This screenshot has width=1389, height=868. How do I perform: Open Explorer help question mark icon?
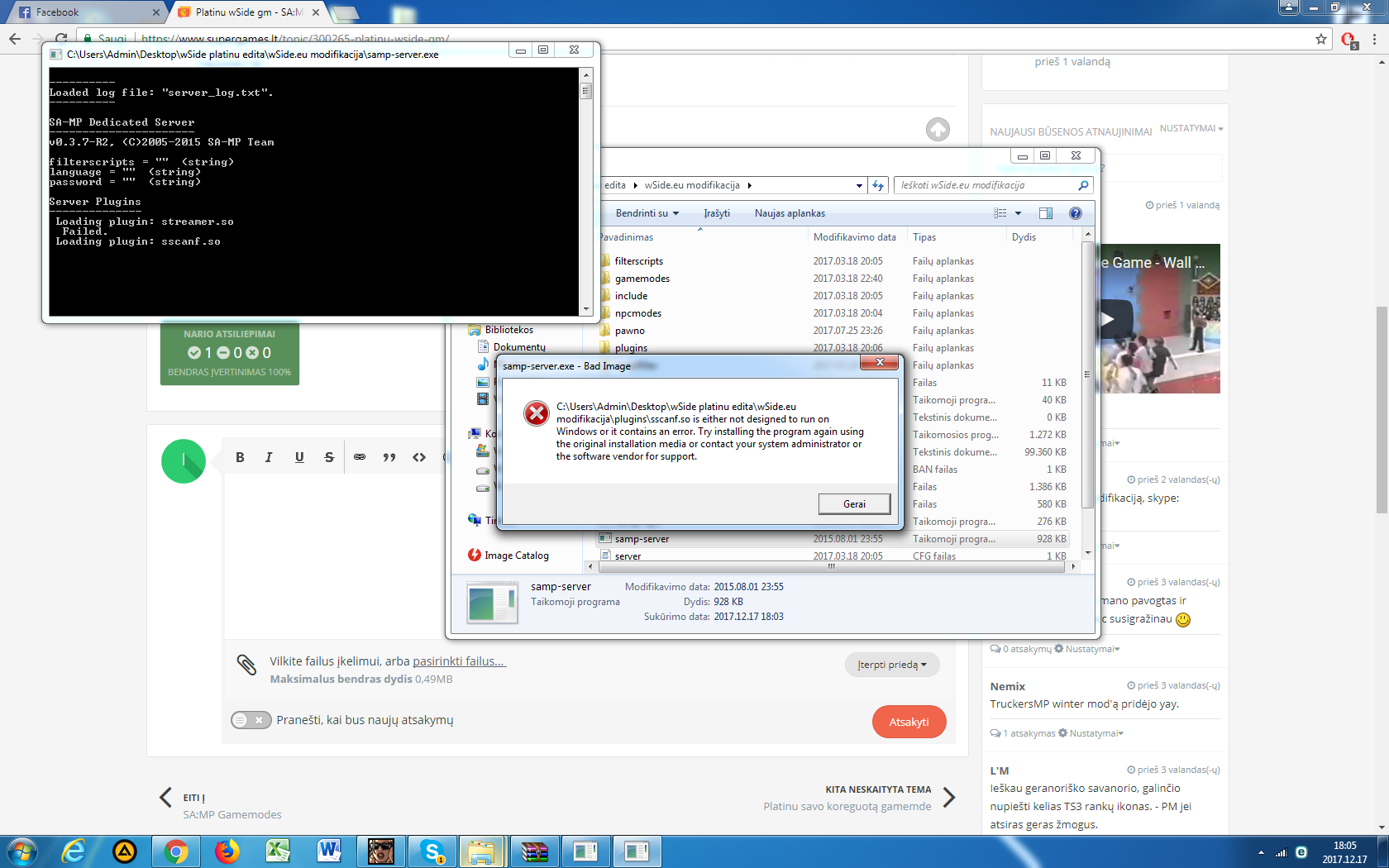click(x=1075, y=213)
